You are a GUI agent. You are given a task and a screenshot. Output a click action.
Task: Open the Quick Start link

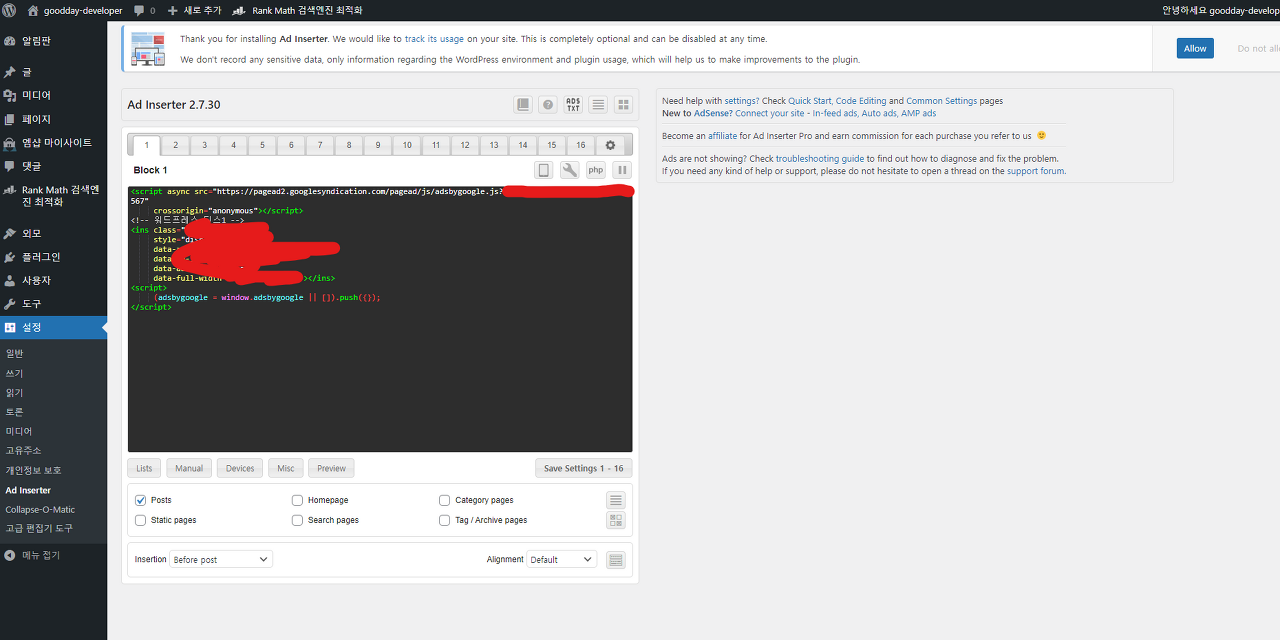pyautogui.click(x=809, y=101)
